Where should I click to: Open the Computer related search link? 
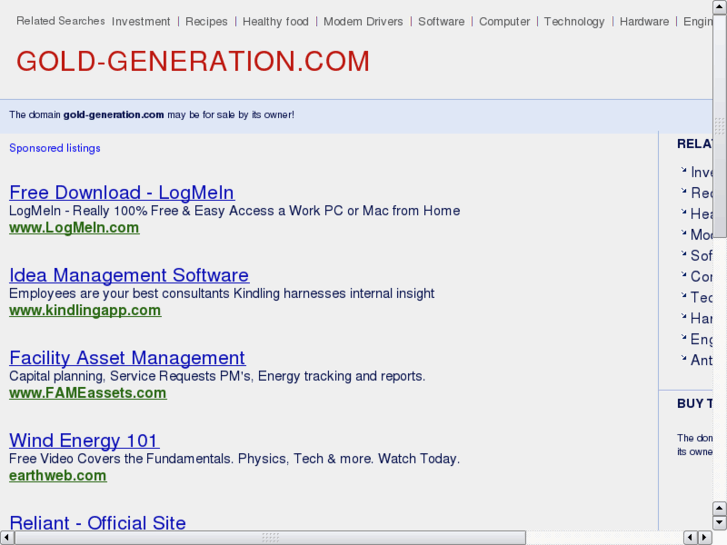tap(504, 22)
